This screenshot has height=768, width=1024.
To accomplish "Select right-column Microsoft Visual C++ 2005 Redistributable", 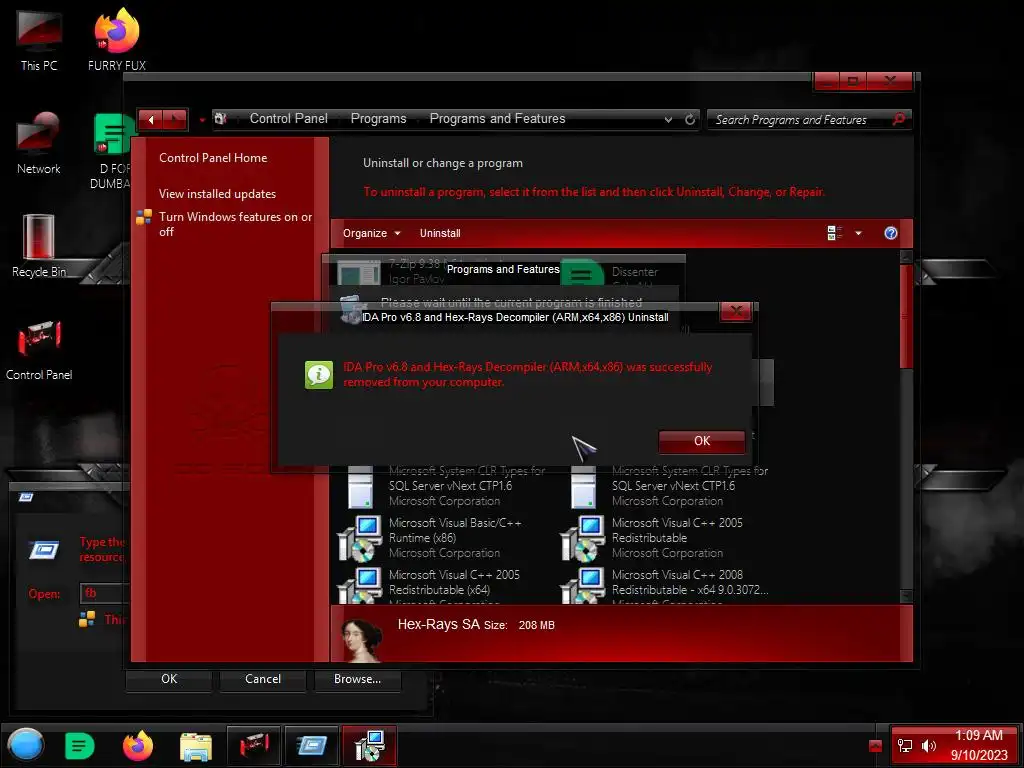I will (666, 538).
